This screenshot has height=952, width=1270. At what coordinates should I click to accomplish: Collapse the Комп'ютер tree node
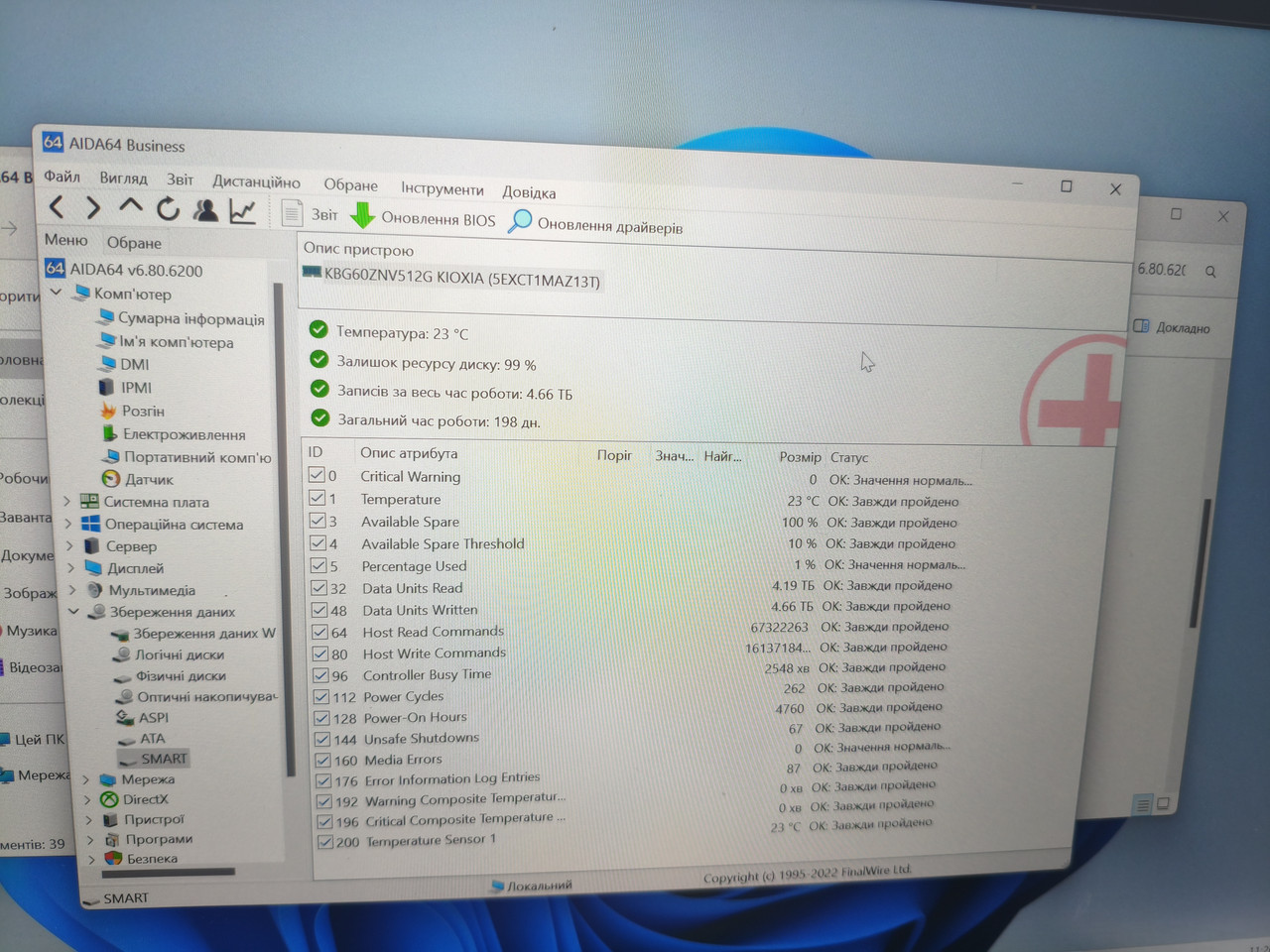pyautogui.click(x=56, y=293)
